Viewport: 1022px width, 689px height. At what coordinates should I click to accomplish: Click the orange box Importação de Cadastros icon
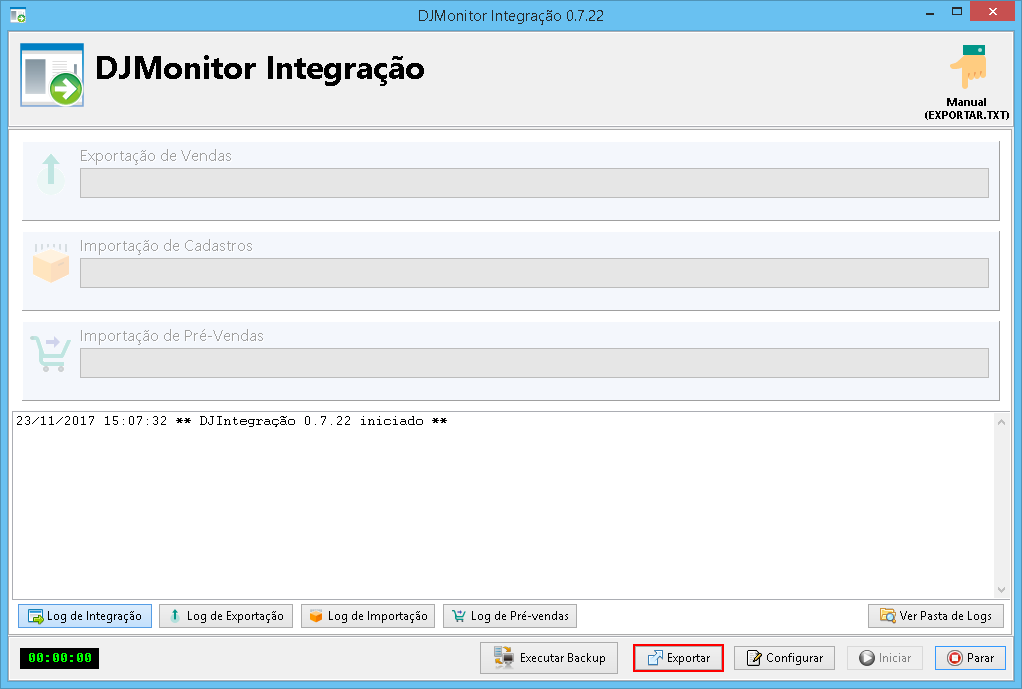pyautogui.click(x=51, y=263)
